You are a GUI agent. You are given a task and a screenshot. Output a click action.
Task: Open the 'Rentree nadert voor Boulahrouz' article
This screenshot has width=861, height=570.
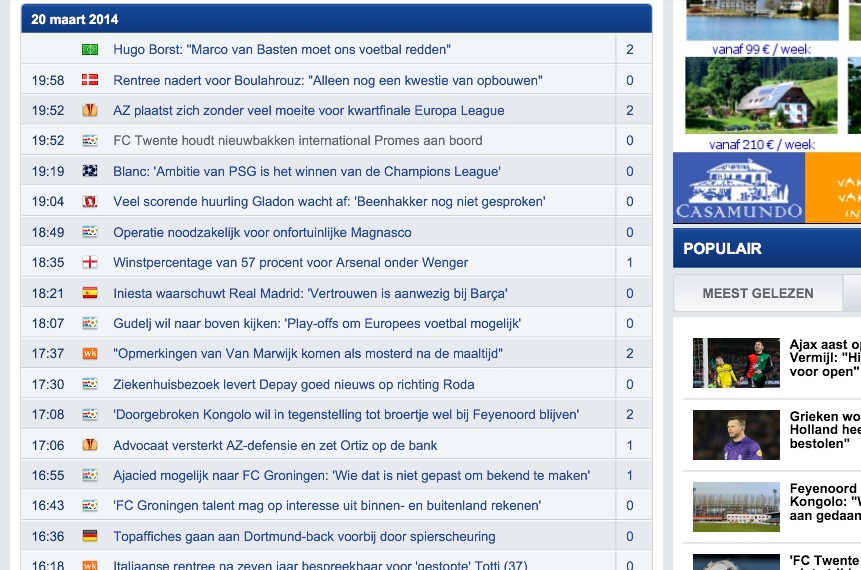tap(328, 80)
